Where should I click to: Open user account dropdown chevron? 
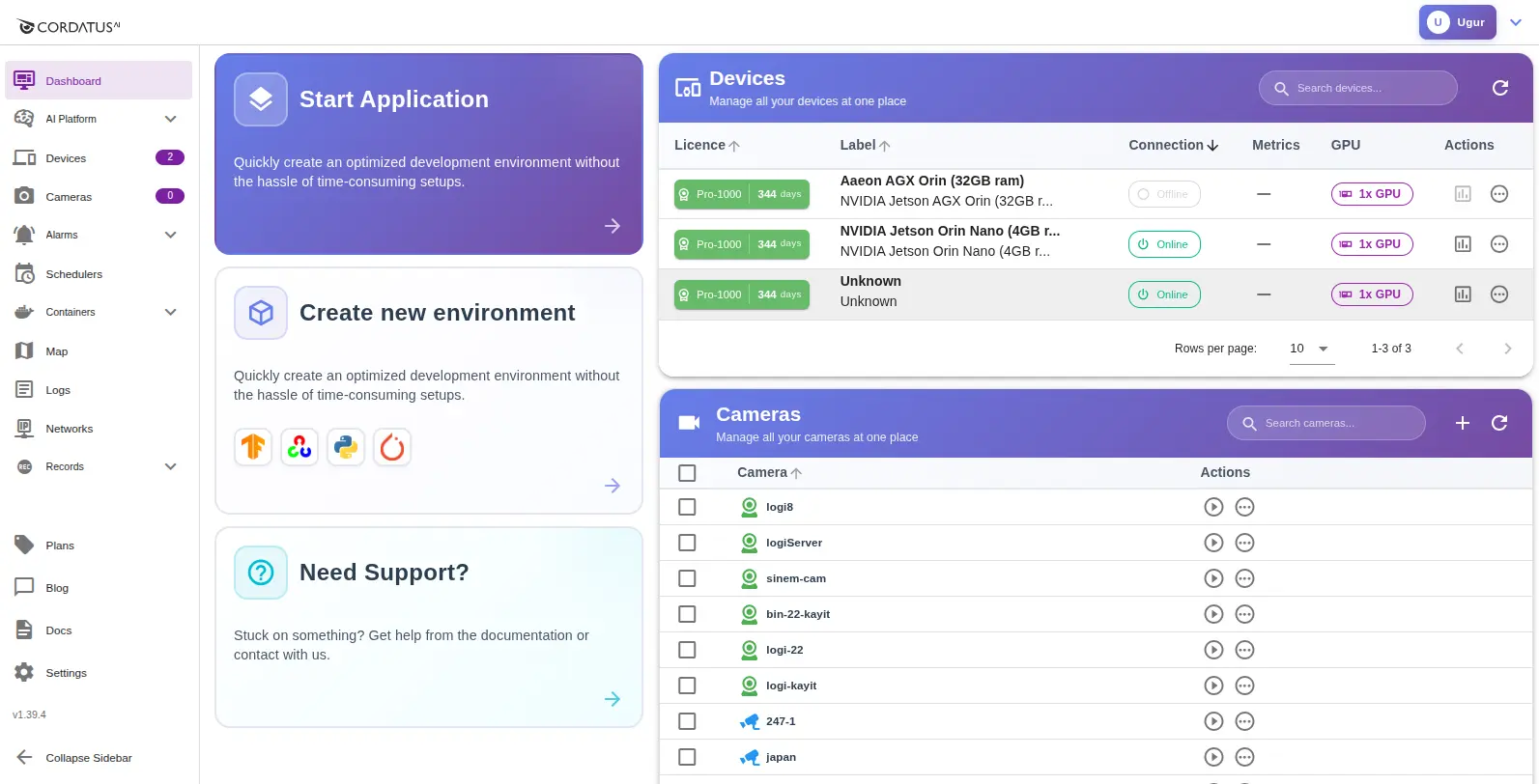click(1516, 22)
